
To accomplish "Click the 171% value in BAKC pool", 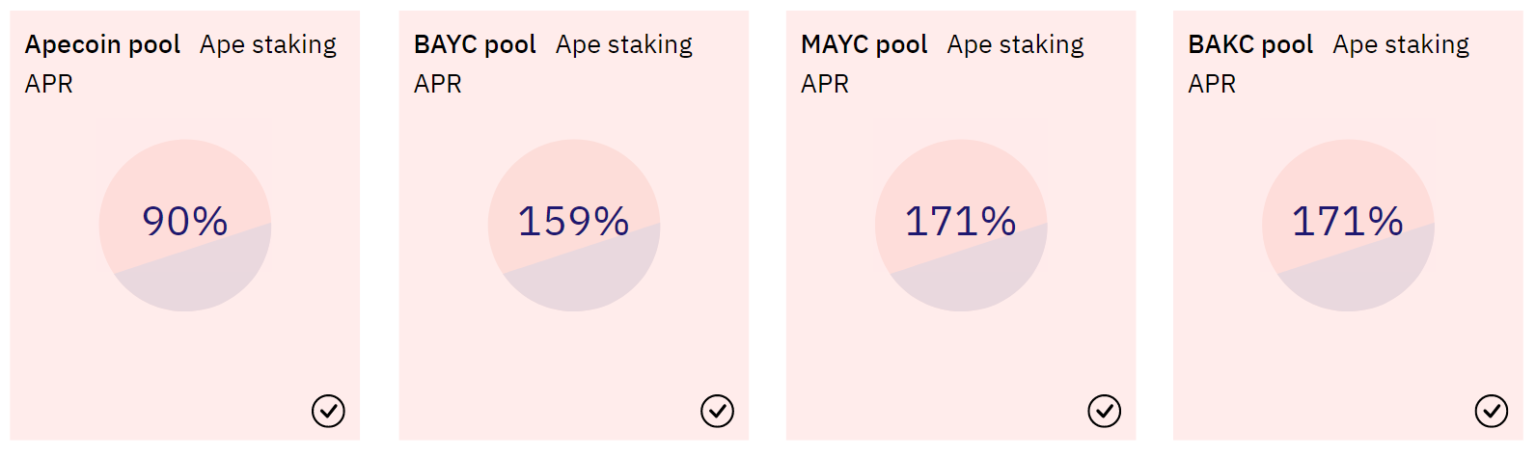I will tap(1347, 221).
